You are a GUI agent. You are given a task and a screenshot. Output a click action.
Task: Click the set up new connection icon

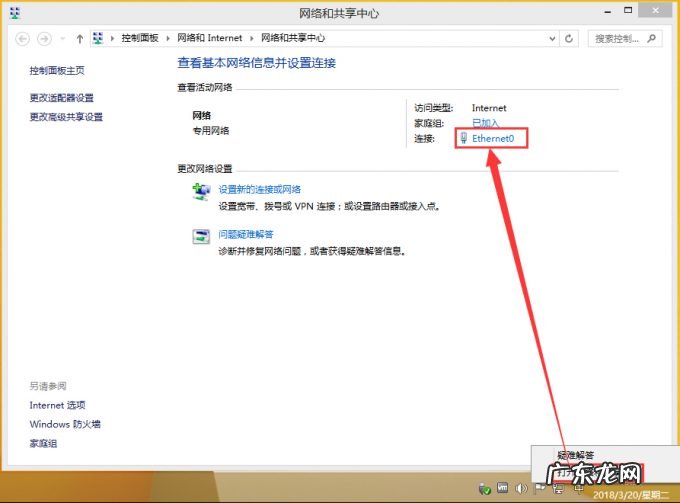tap(201, 192)
